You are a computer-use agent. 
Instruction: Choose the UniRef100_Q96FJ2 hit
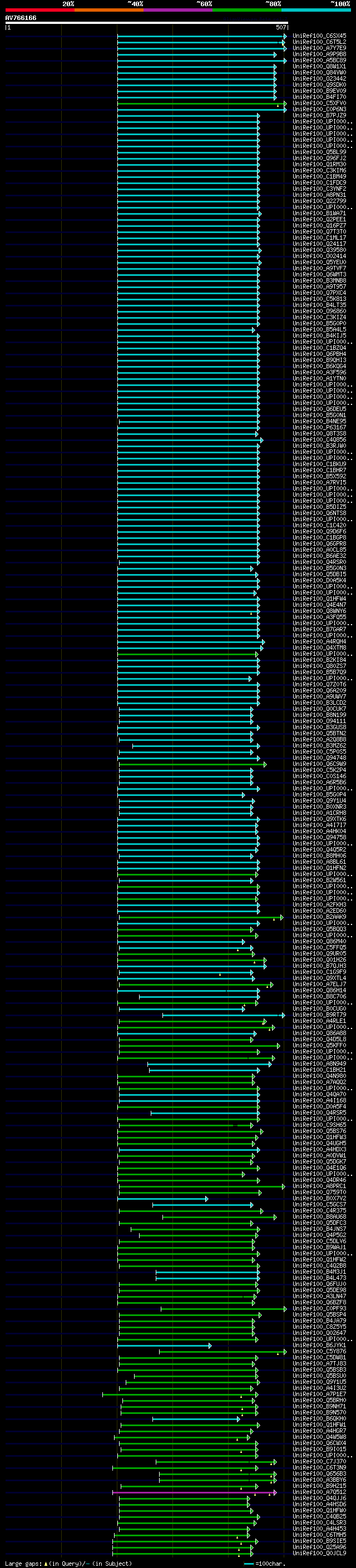click(319, 159)
